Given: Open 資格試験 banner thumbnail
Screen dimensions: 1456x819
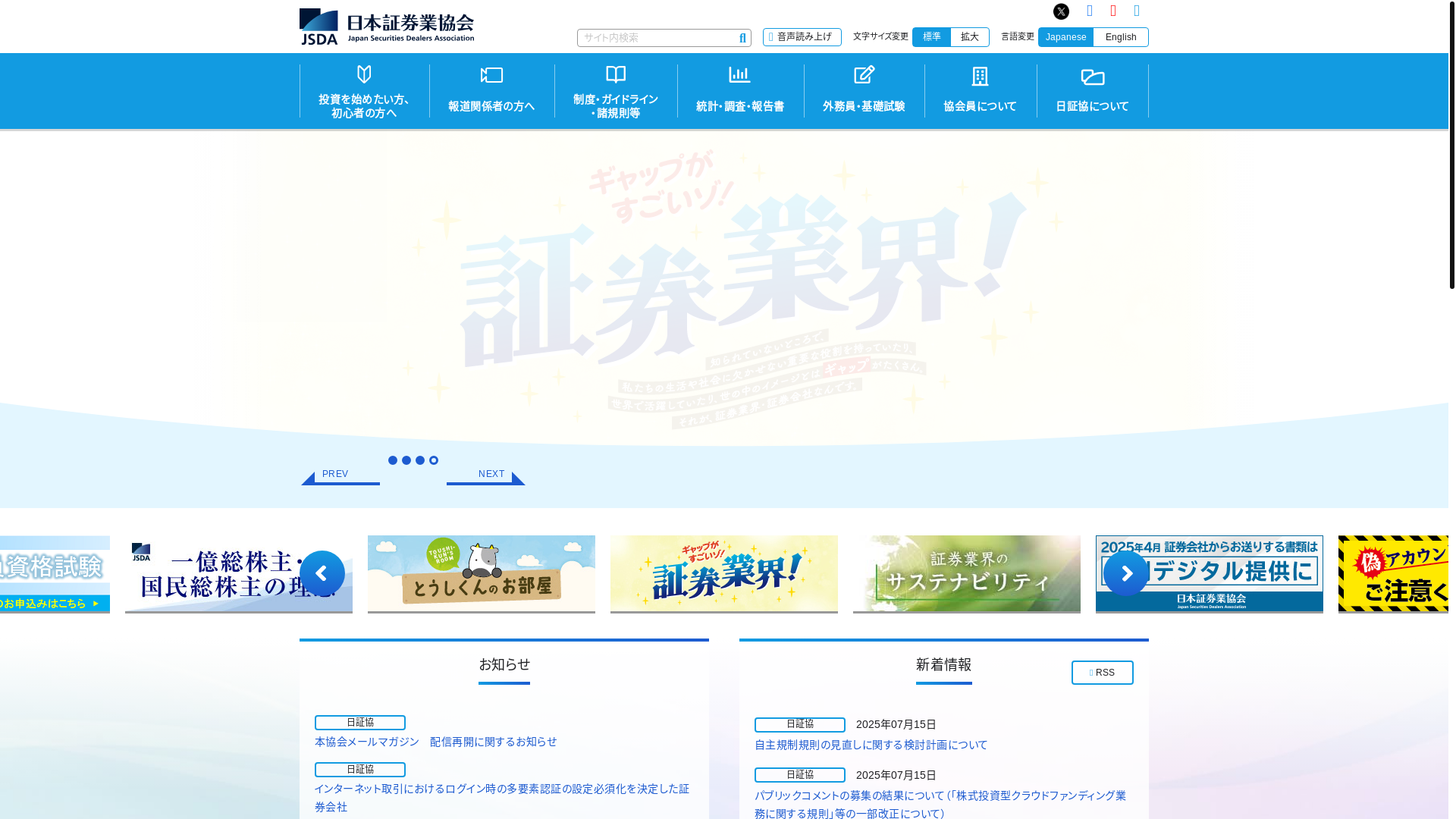Looking at the screenshot, I should [x=55, y=574].
